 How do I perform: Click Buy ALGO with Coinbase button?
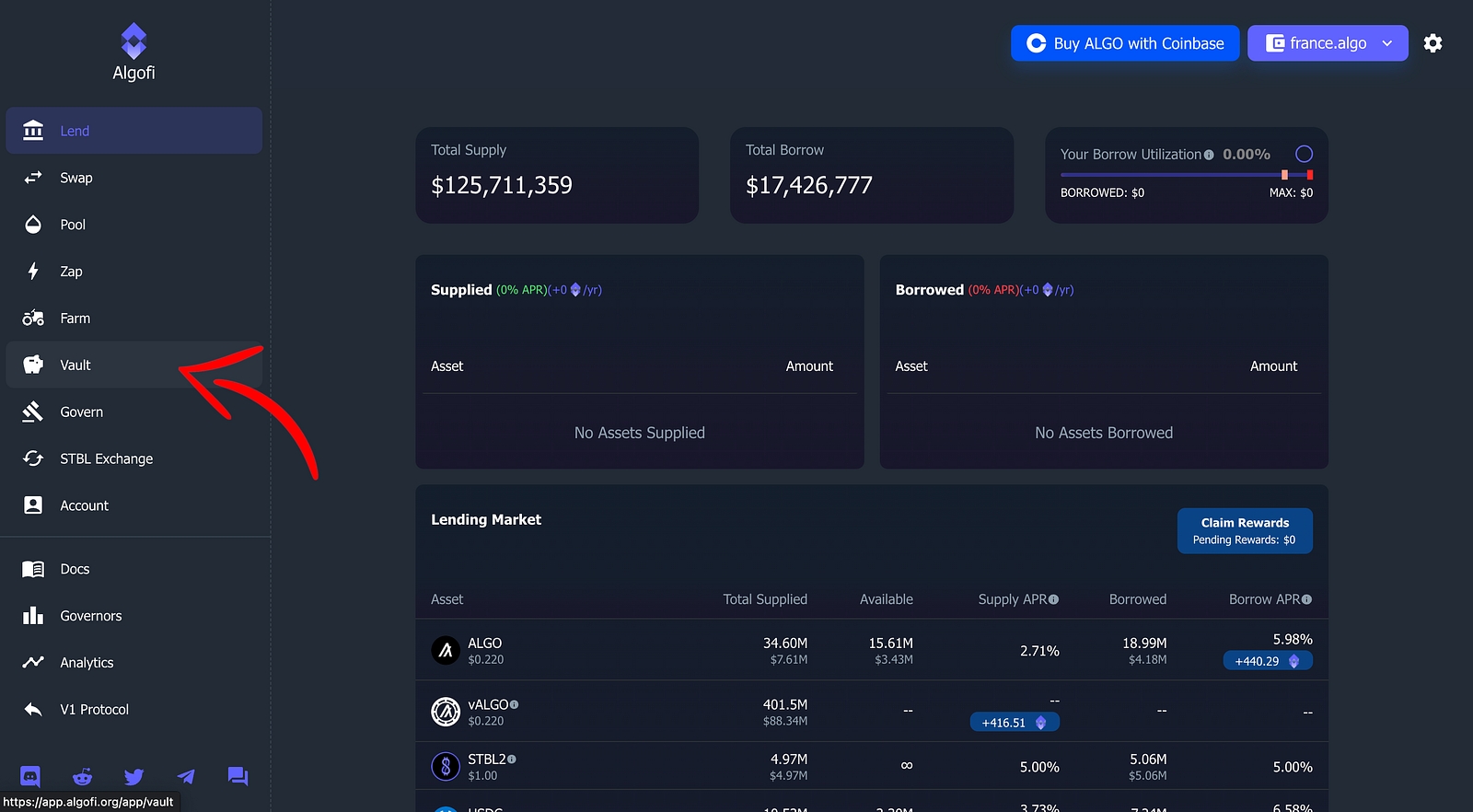click(x=1124, y=43)
